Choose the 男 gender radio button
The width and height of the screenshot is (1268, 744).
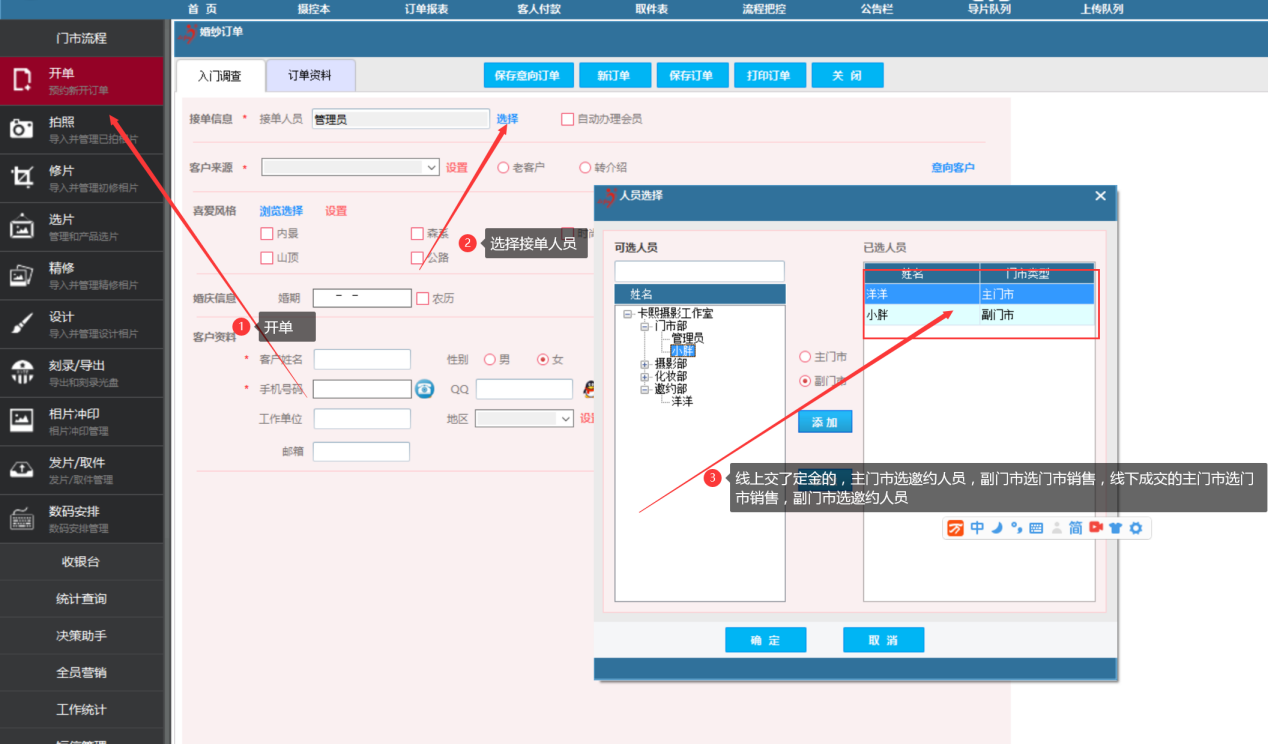pos(490,359)
